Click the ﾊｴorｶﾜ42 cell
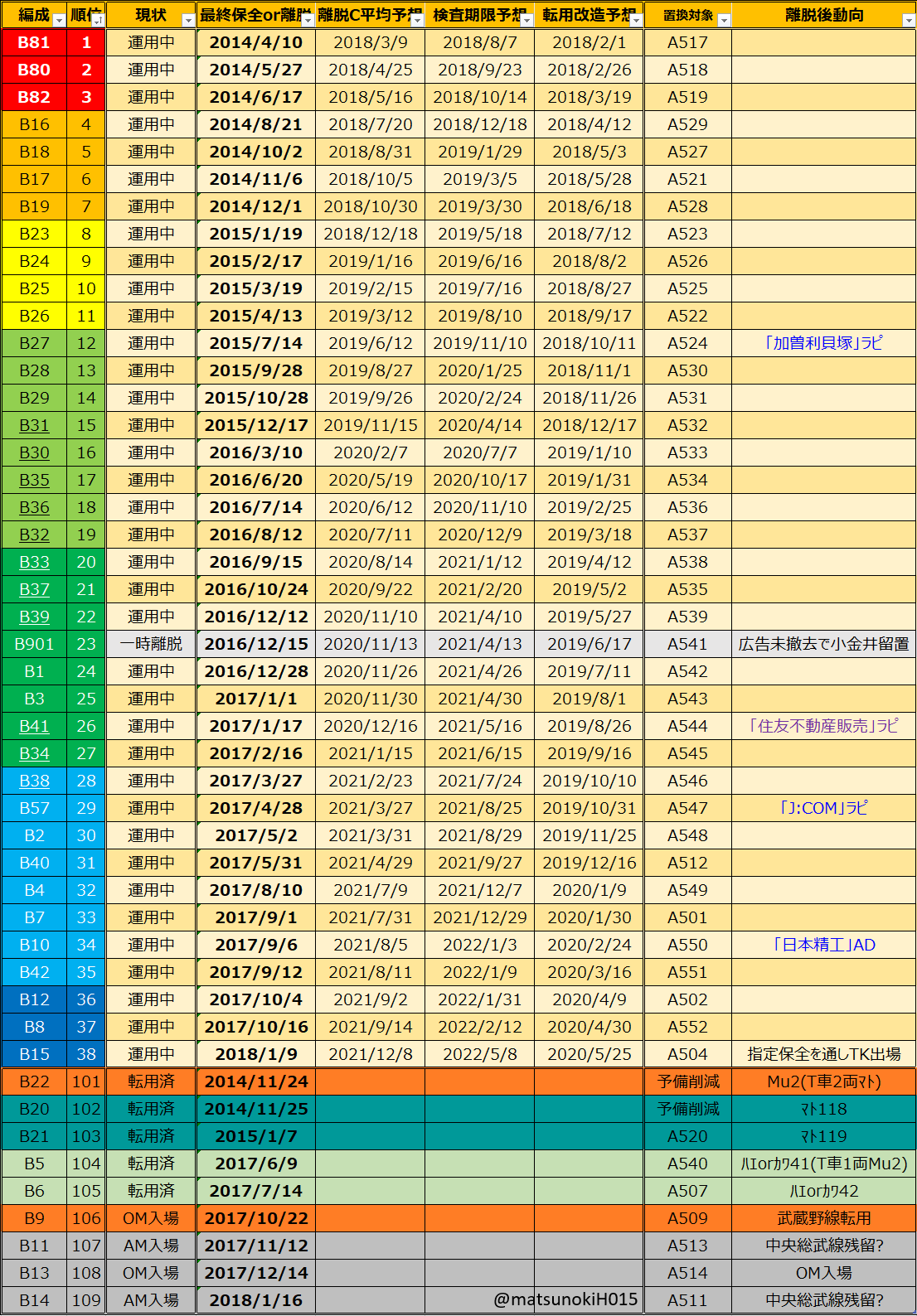This screenshot has width=917, height=1316. [x=824, y=1191]
